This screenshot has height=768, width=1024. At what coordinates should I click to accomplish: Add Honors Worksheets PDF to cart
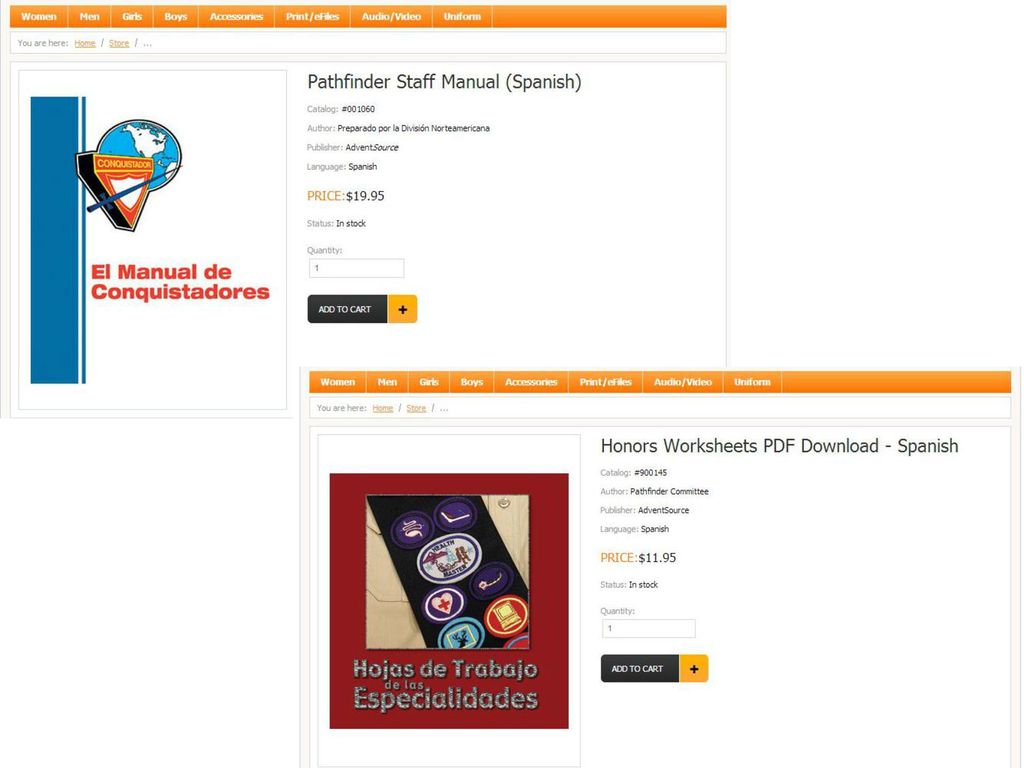(x=640, y=669)
